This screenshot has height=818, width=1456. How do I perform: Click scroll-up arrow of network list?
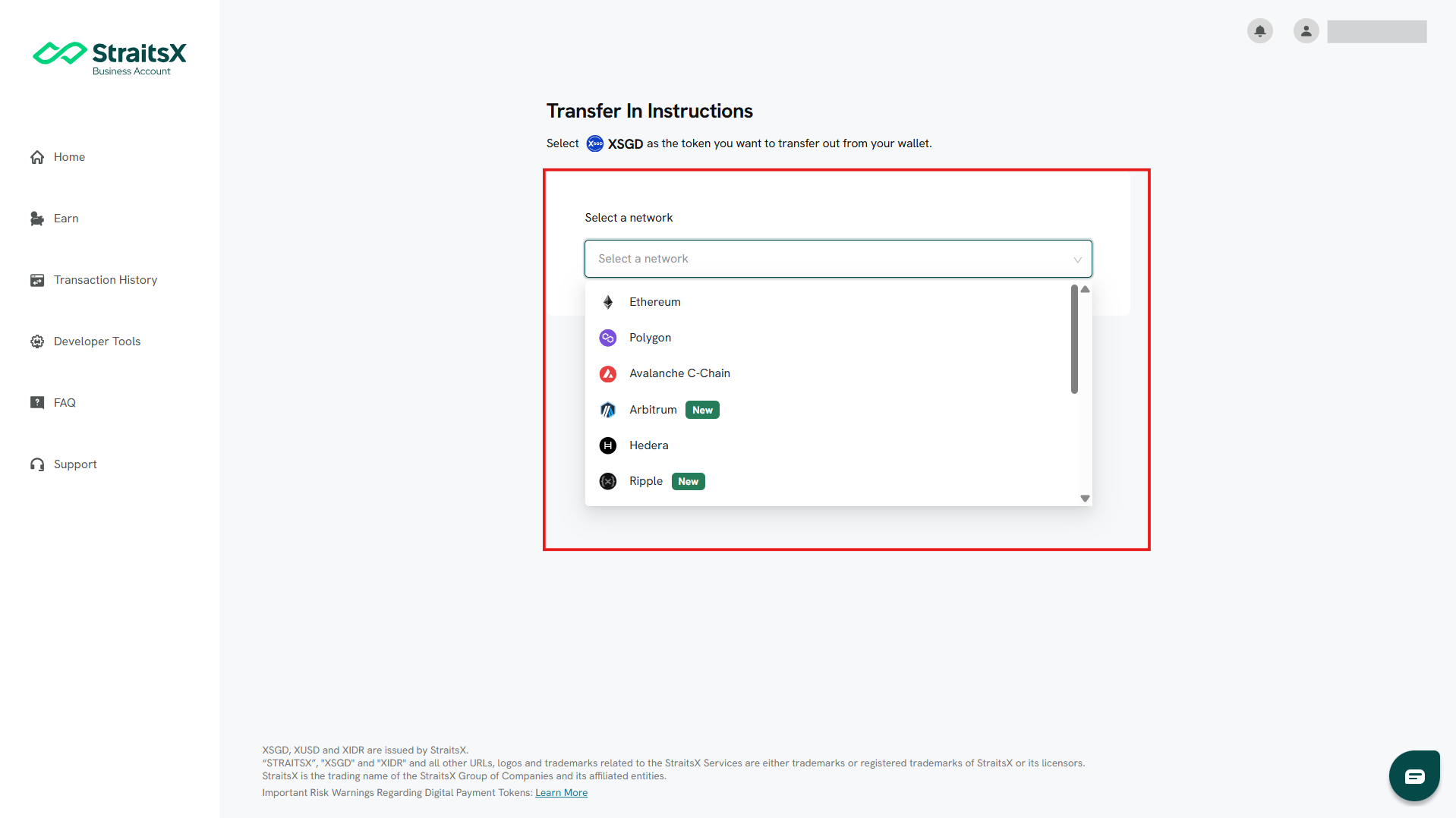tap(1085, 289)
